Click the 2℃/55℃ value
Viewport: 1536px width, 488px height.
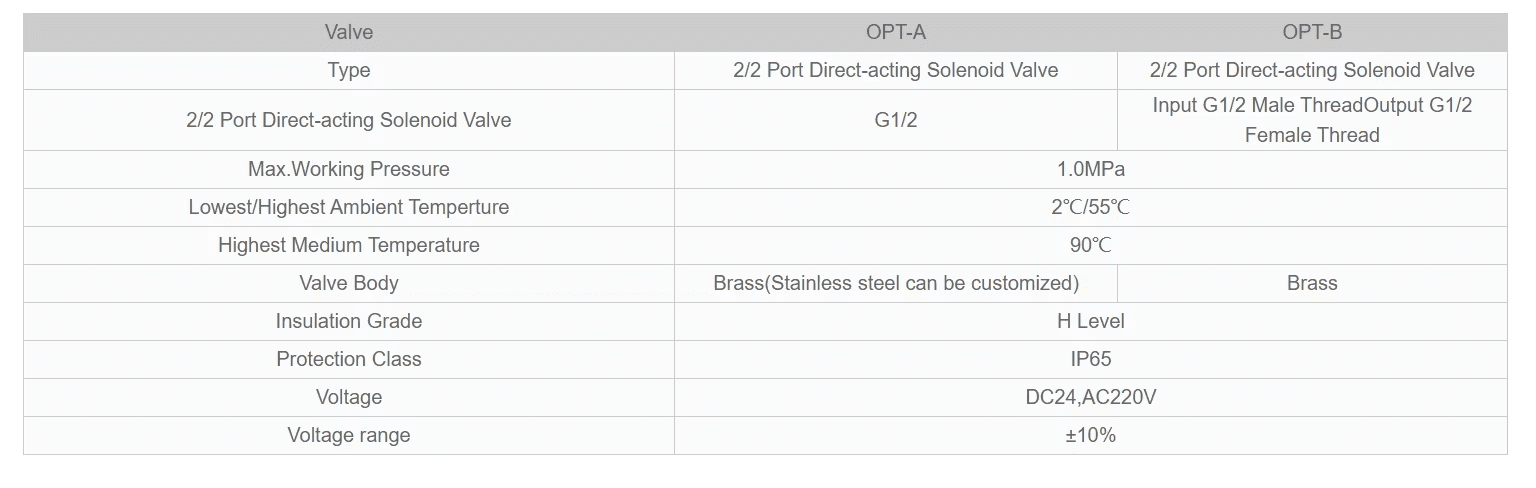pos(1090,207)
